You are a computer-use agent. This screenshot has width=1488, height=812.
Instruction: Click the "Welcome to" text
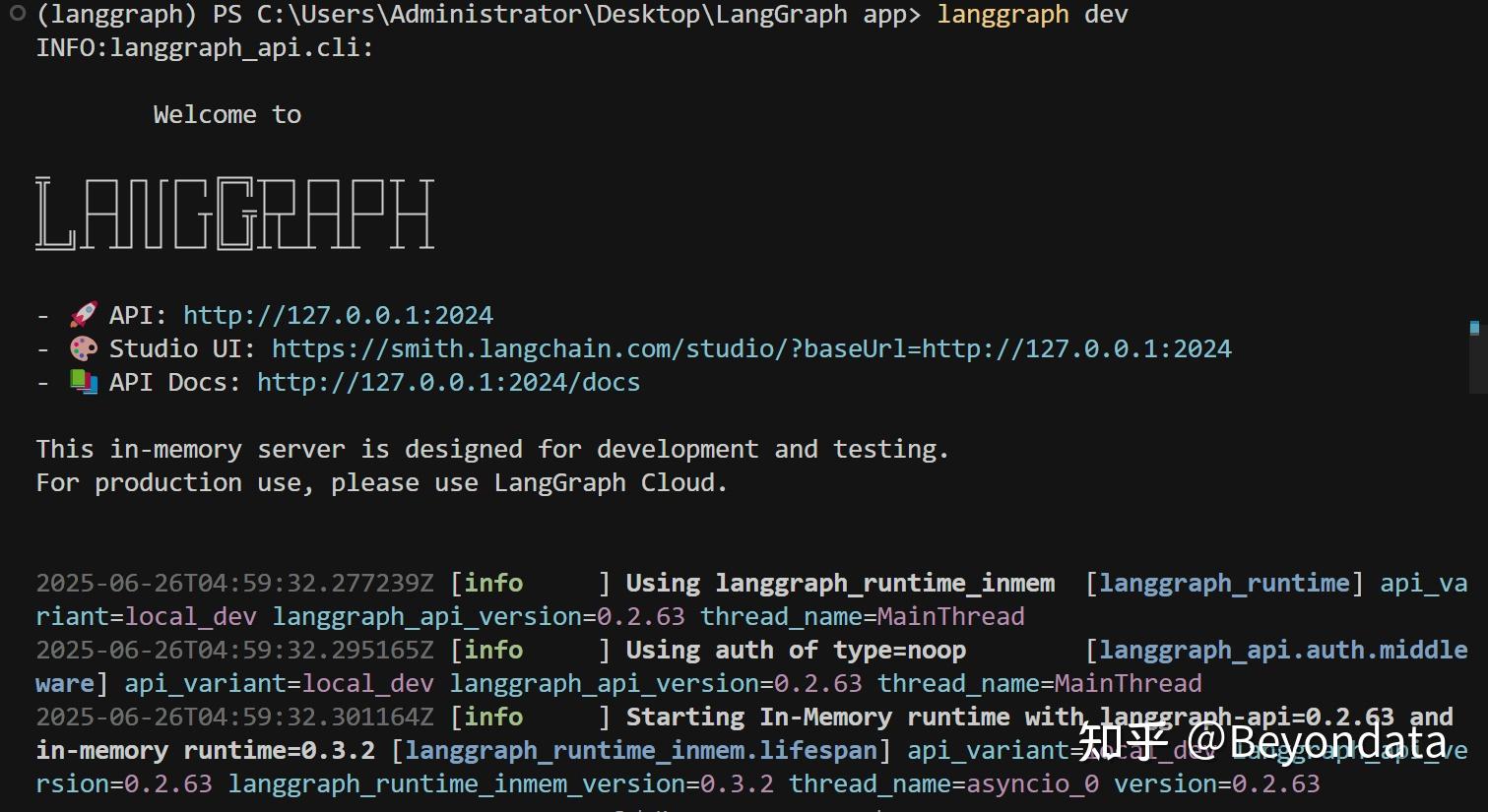[x=227, y=114]
